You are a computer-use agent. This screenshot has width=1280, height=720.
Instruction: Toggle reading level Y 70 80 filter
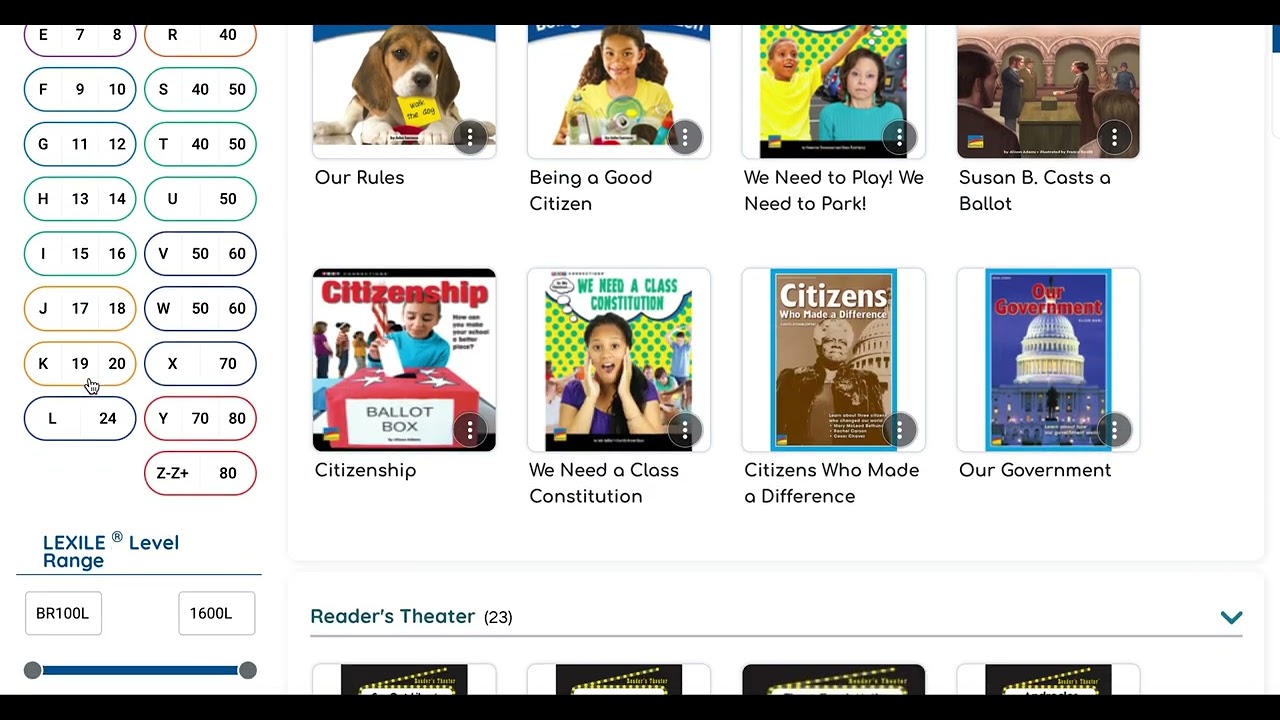click(200, 419)
